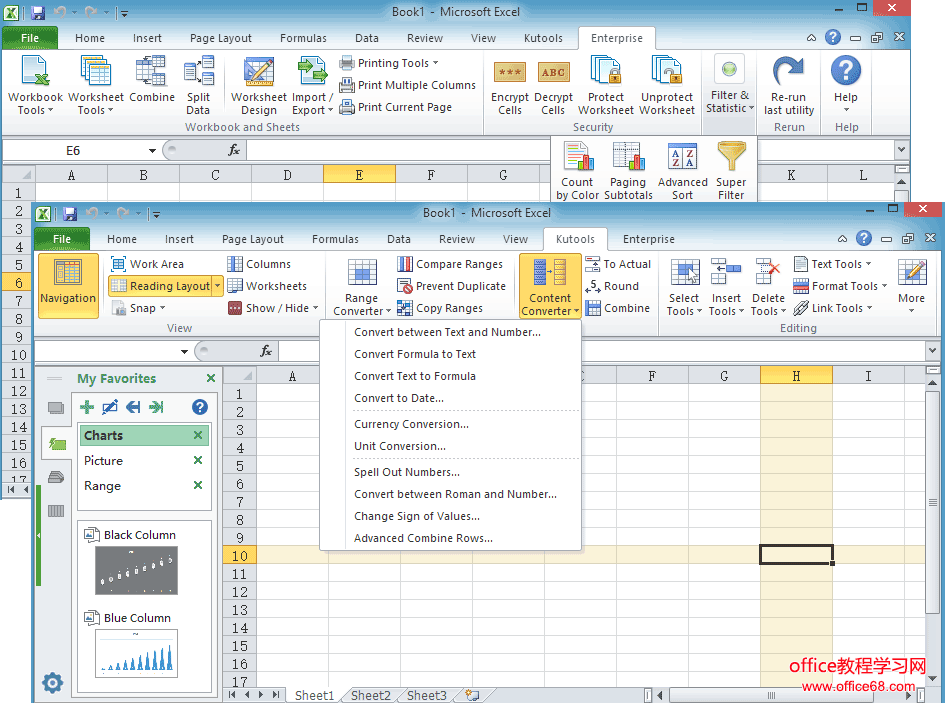Remove Picture from My Favorites
This screenshot has width=945, height=703.
(x=198, y=461)
